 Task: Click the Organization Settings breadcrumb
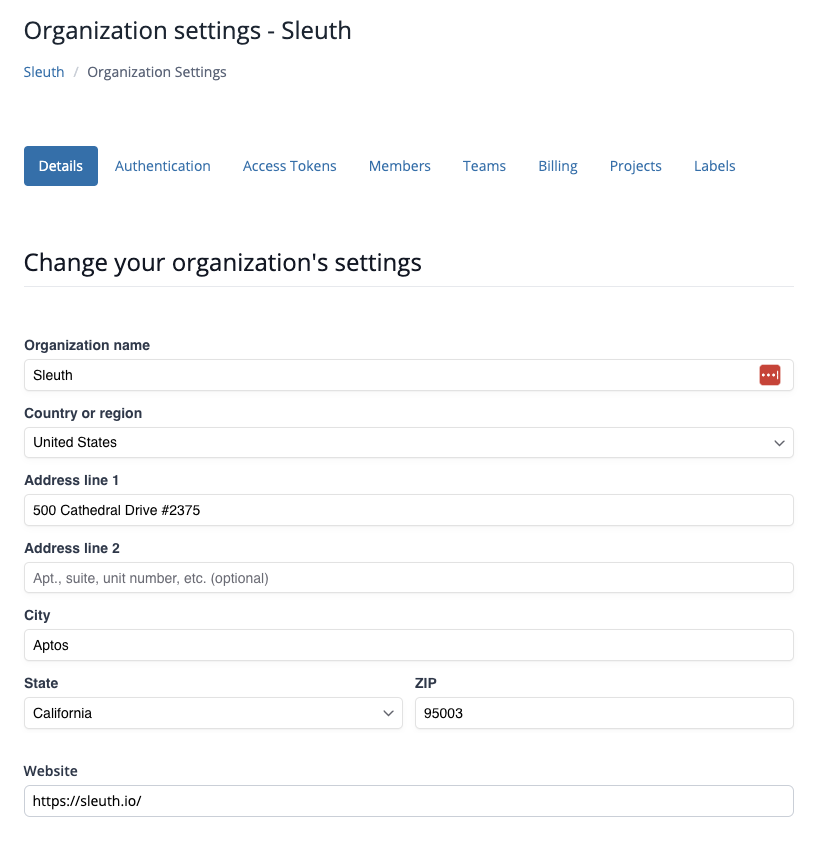pos(157,72)
